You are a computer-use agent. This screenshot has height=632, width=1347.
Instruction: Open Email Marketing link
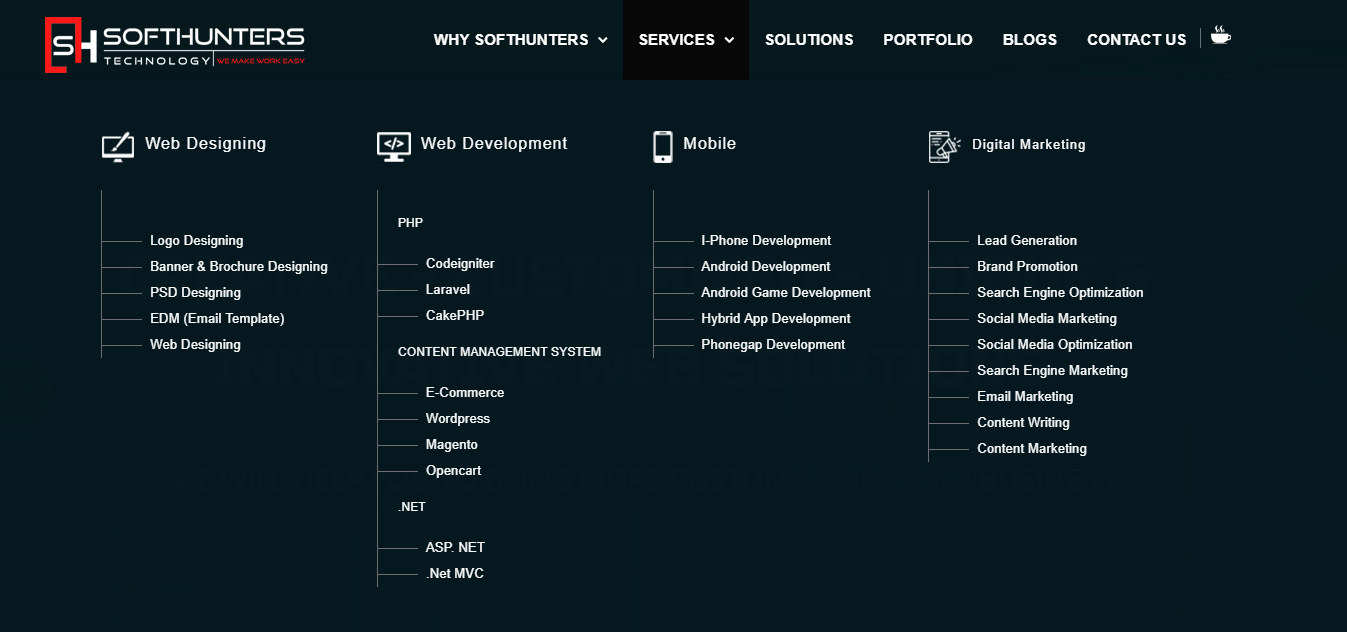click(1025, 397)
